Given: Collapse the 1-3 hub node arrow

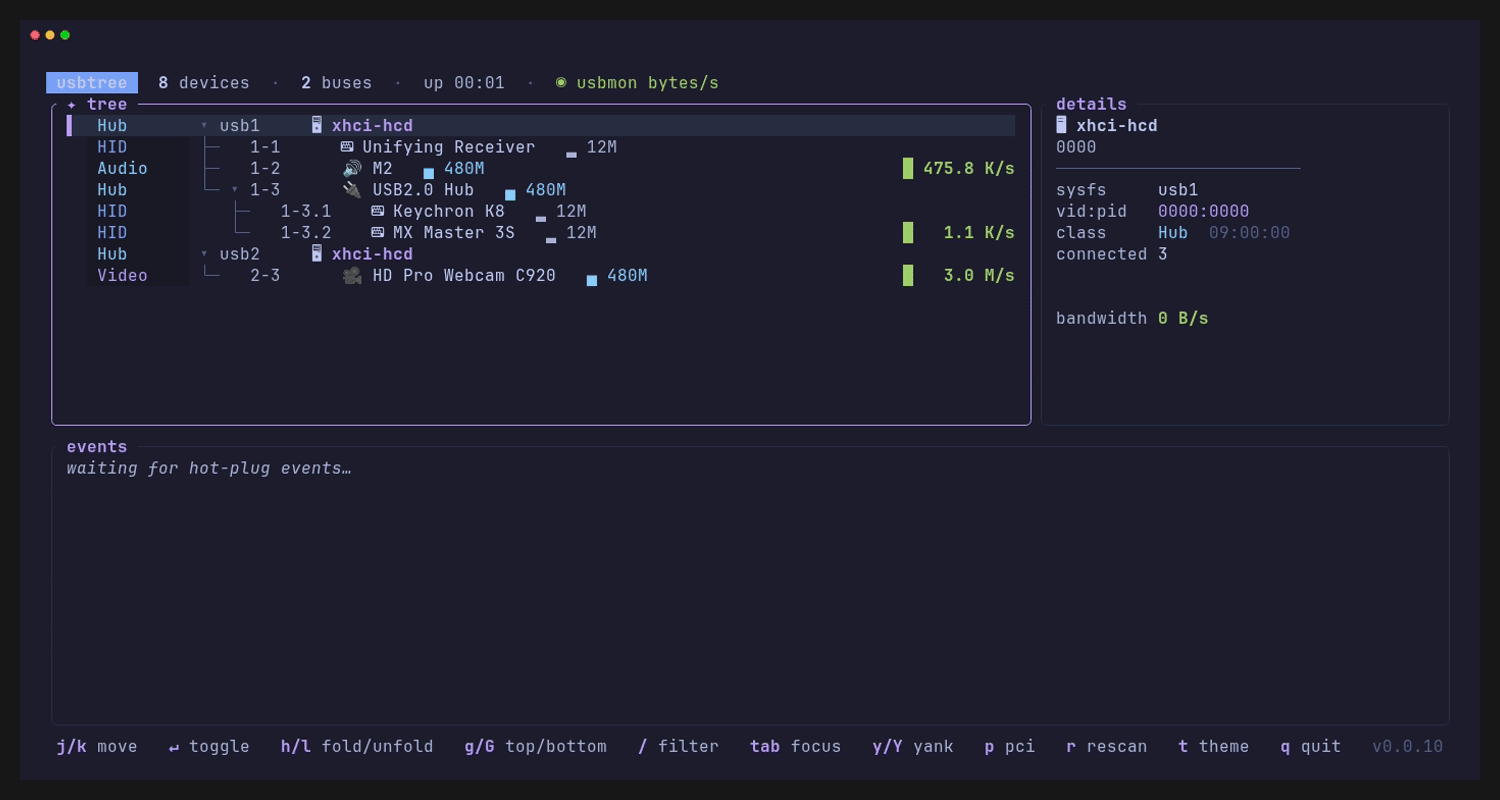Looking at the screenshot, I should pyautogui.click(x=235, y=190).
